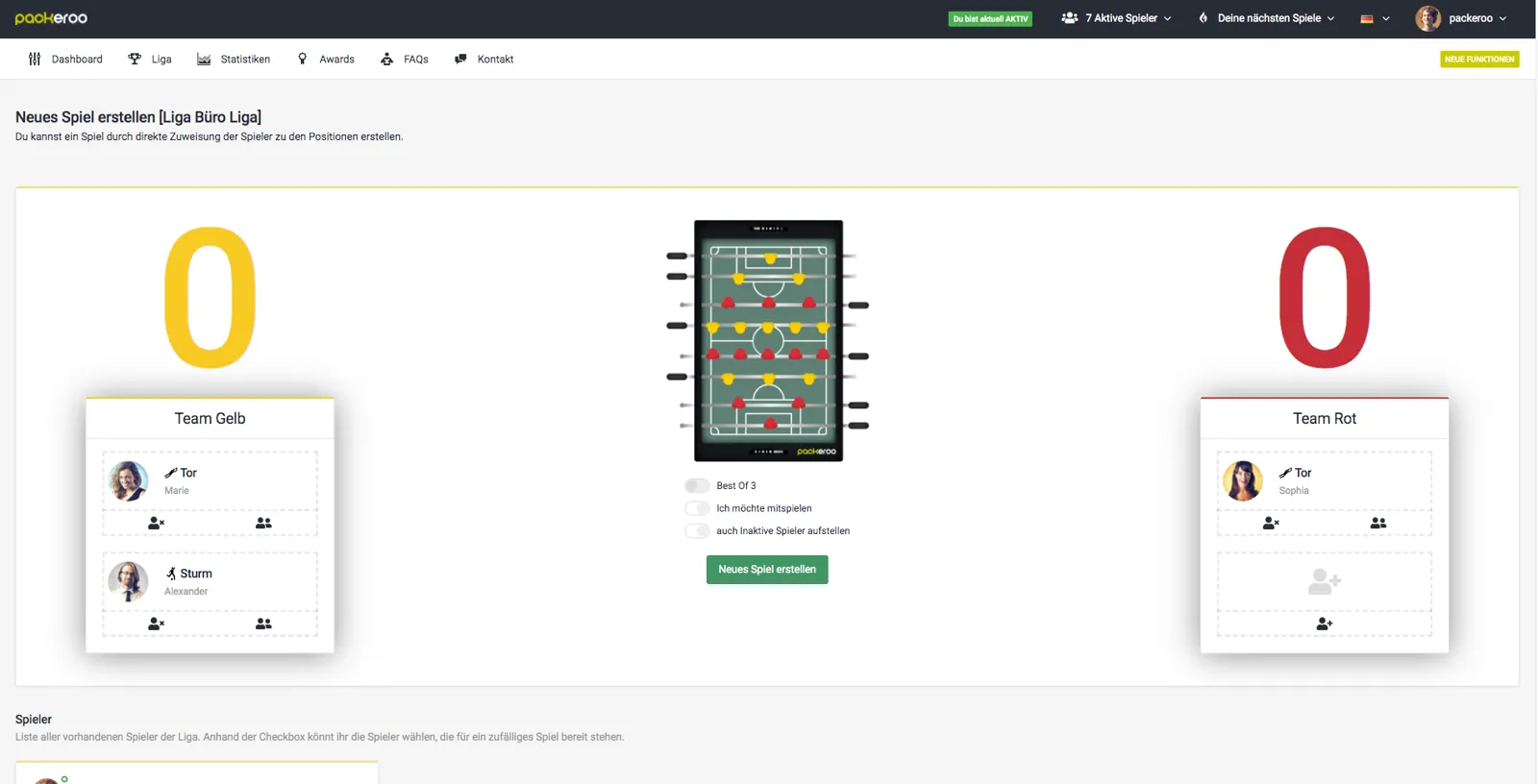The image size is (1538, 784).
Task: Click the 'Du bist aktuell AKTIV' badge
Action: (x=990, y=18)
